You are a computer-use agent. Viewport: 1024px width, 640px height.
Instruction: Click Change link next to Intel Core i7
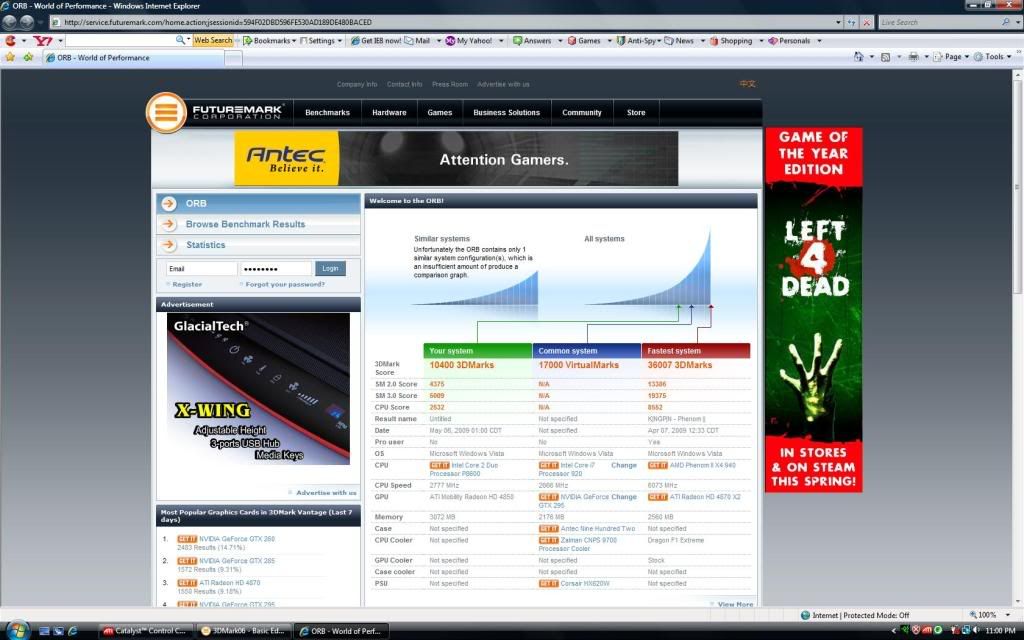click(x=624, y=466)
